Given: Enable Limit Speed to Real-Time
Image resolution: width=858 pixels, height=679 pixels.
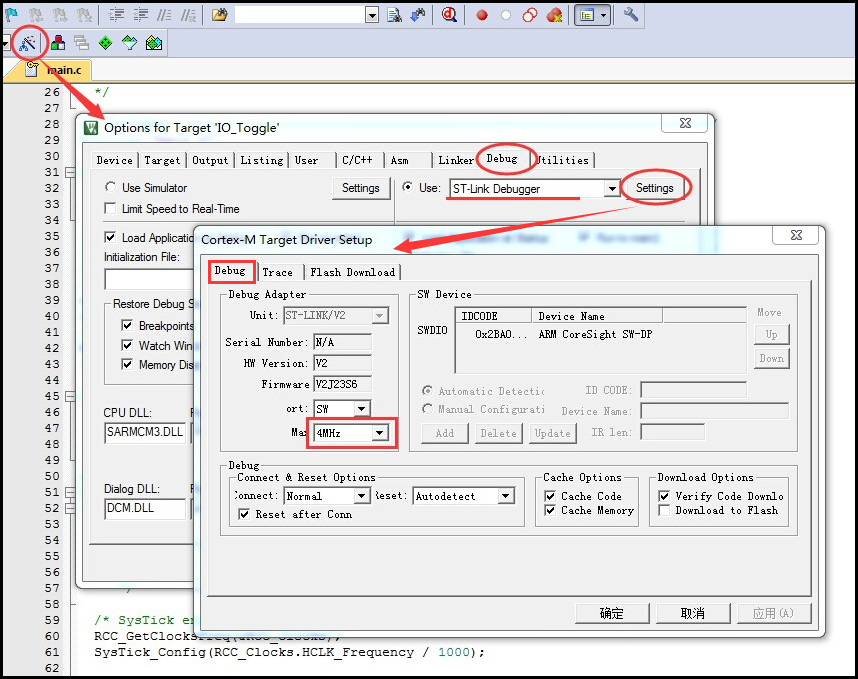Looking at the screenshot, I should 110,208.
